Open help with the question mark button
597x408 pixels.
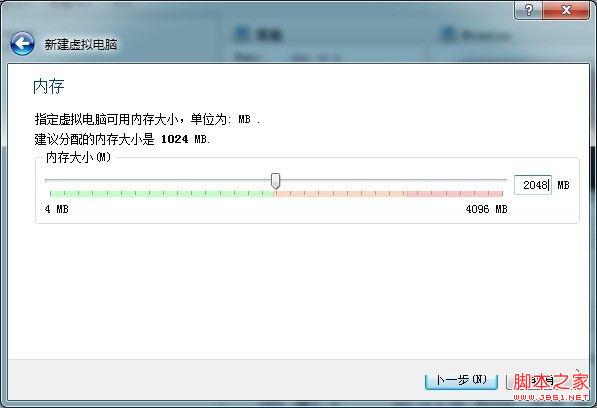tap(528, 10)
